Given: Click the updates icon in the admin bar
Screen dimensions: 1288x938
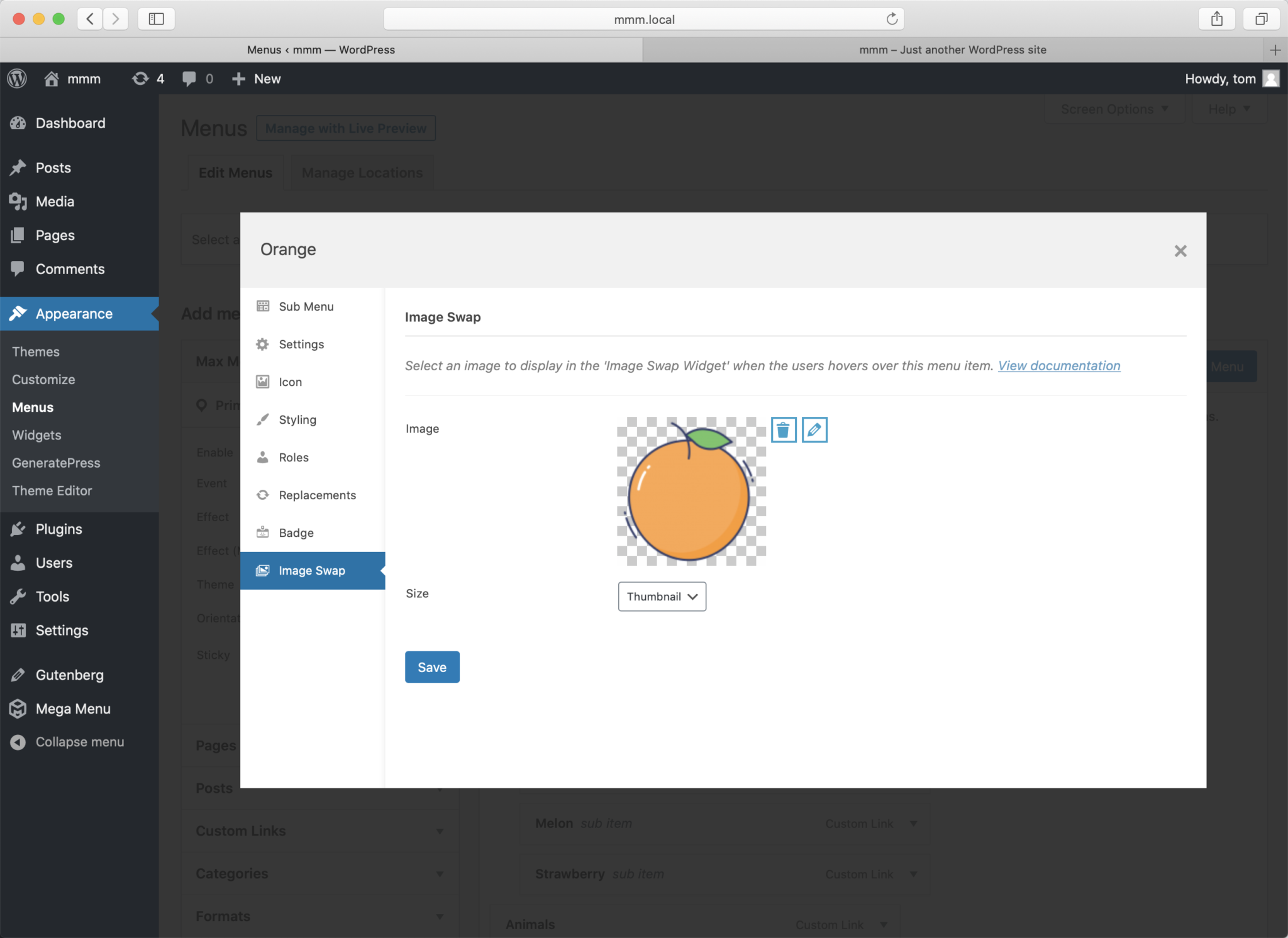Looking at the screenshot, I should point(140,79).
